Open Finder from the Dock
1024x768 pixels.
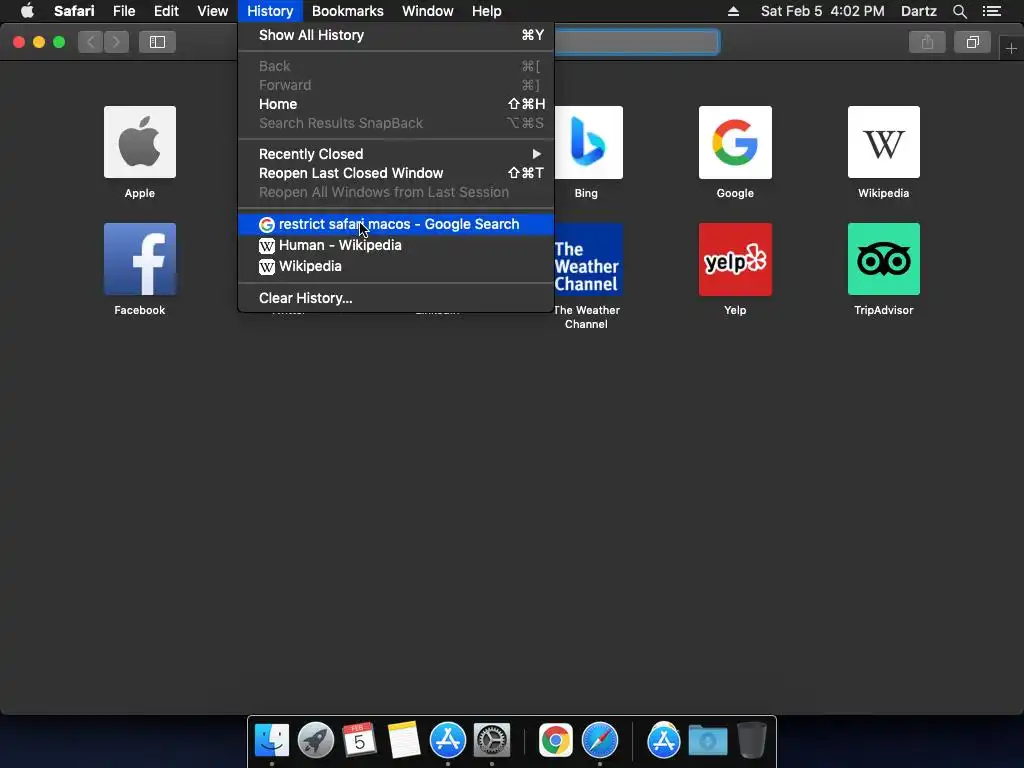[272, 740]
